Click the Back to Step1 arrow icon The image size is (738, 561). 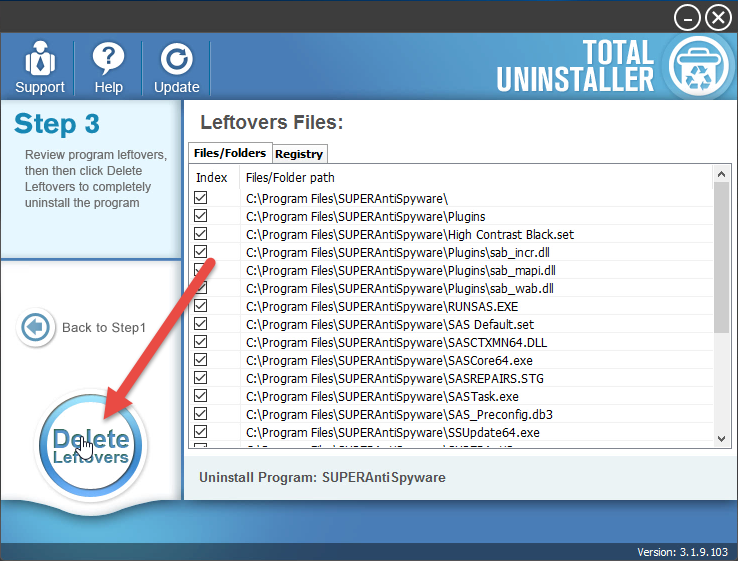coord(36,327)
